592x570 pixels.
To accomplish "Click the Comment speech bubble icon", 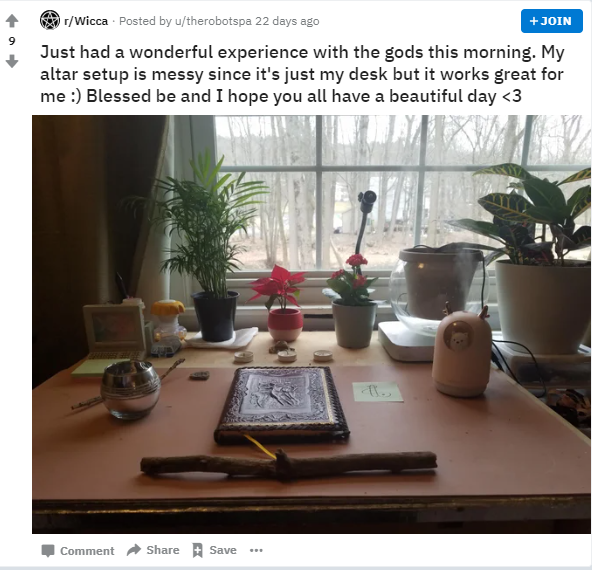I will point(48,550).
